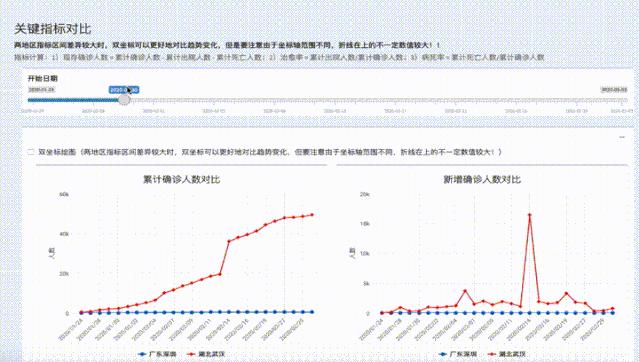Click the 15k axis label on new-cases chart
Viewport: 639px width, 362px height.
point(364,224)
